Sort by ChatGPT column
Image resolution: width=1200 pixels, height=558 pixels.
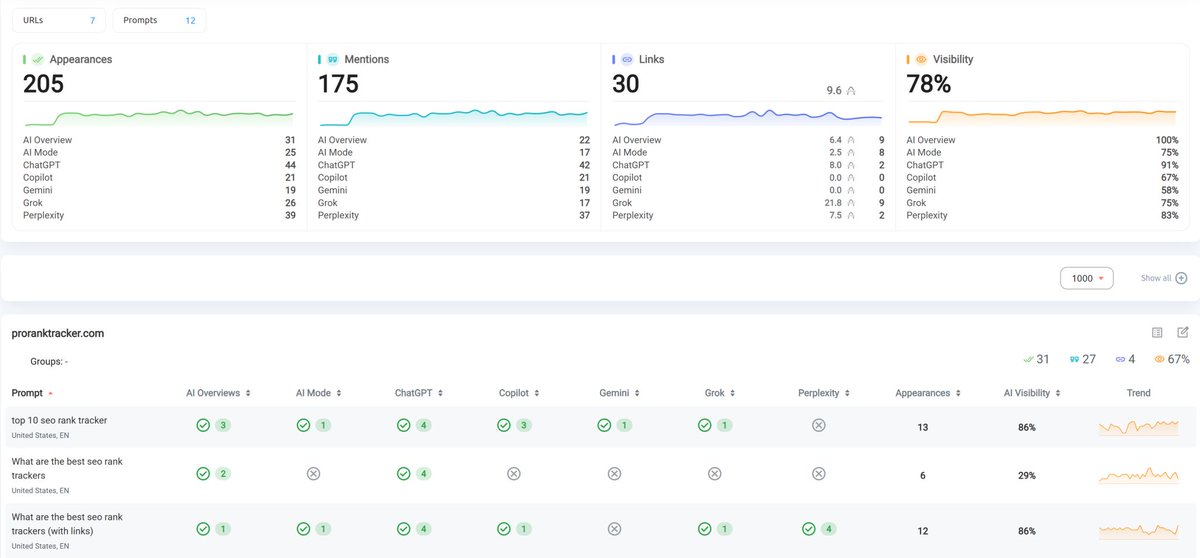418,393
